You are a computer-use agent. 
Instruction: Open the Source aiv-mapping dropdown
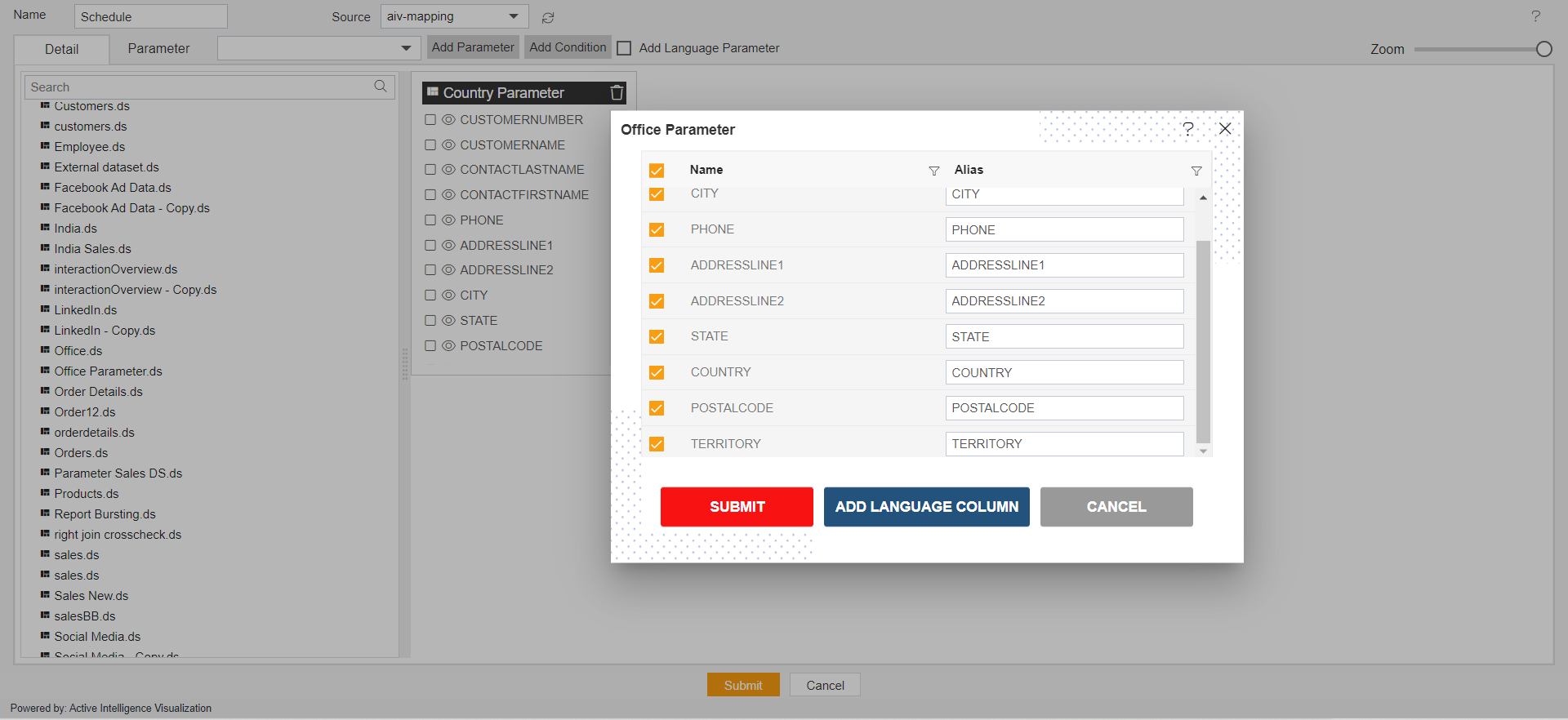pos(454,16)
